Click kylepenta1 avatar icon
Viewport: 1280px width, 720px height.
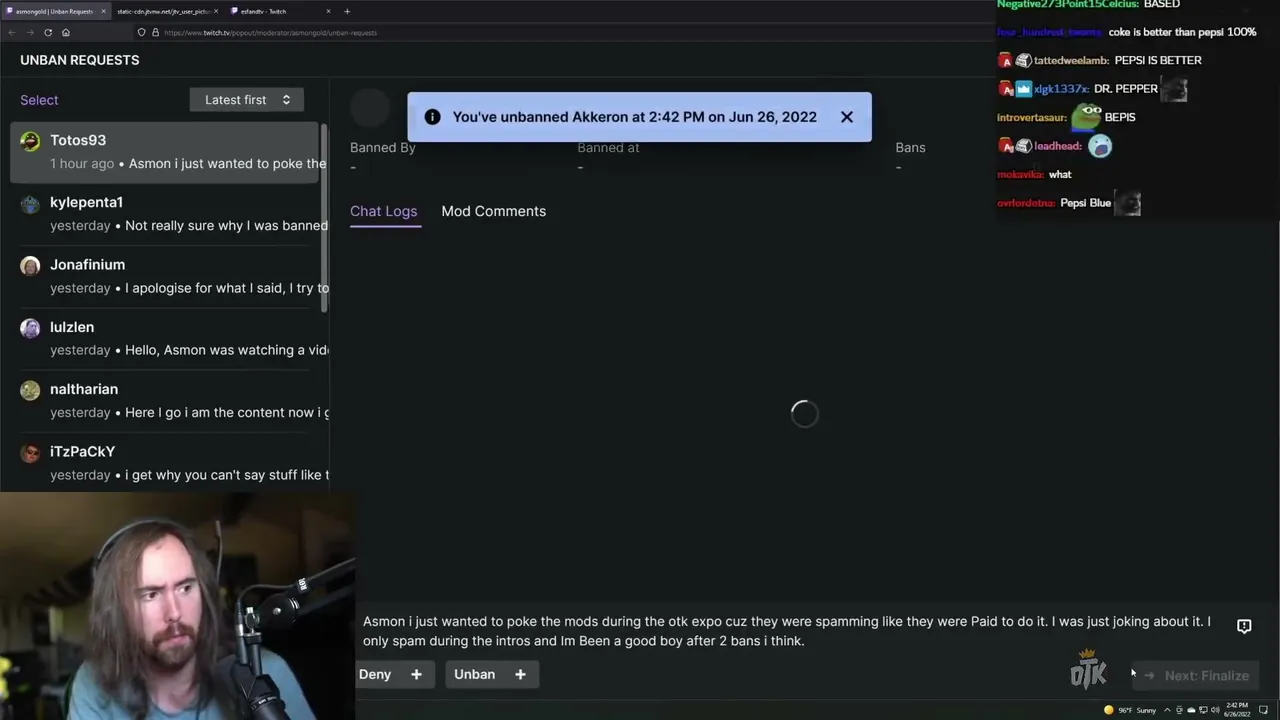[30, 203]
